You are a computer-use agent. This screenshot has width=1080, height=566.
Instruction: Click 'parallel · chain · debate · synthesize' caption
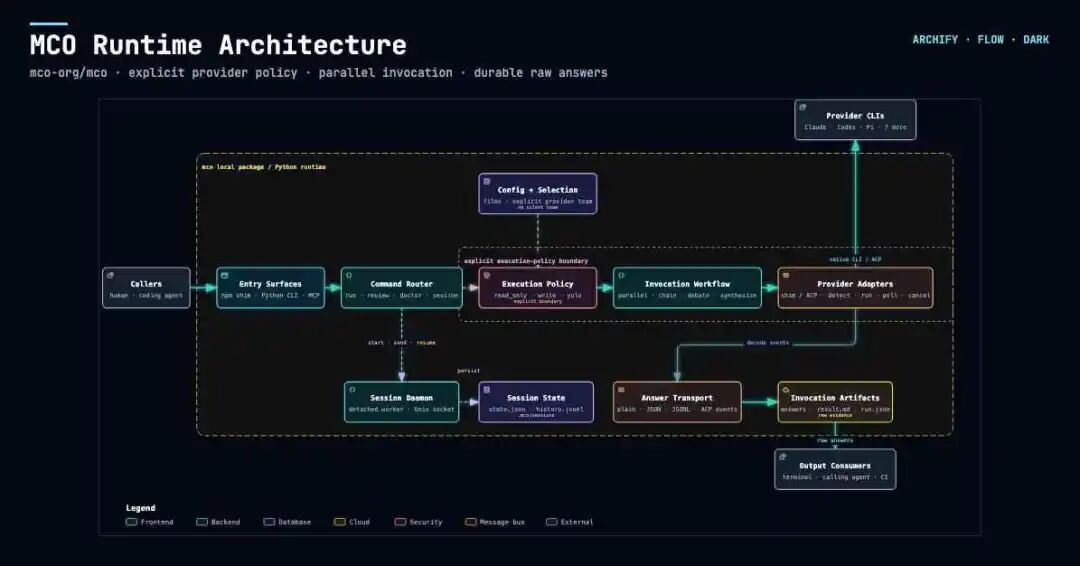(x=687, y=295)
